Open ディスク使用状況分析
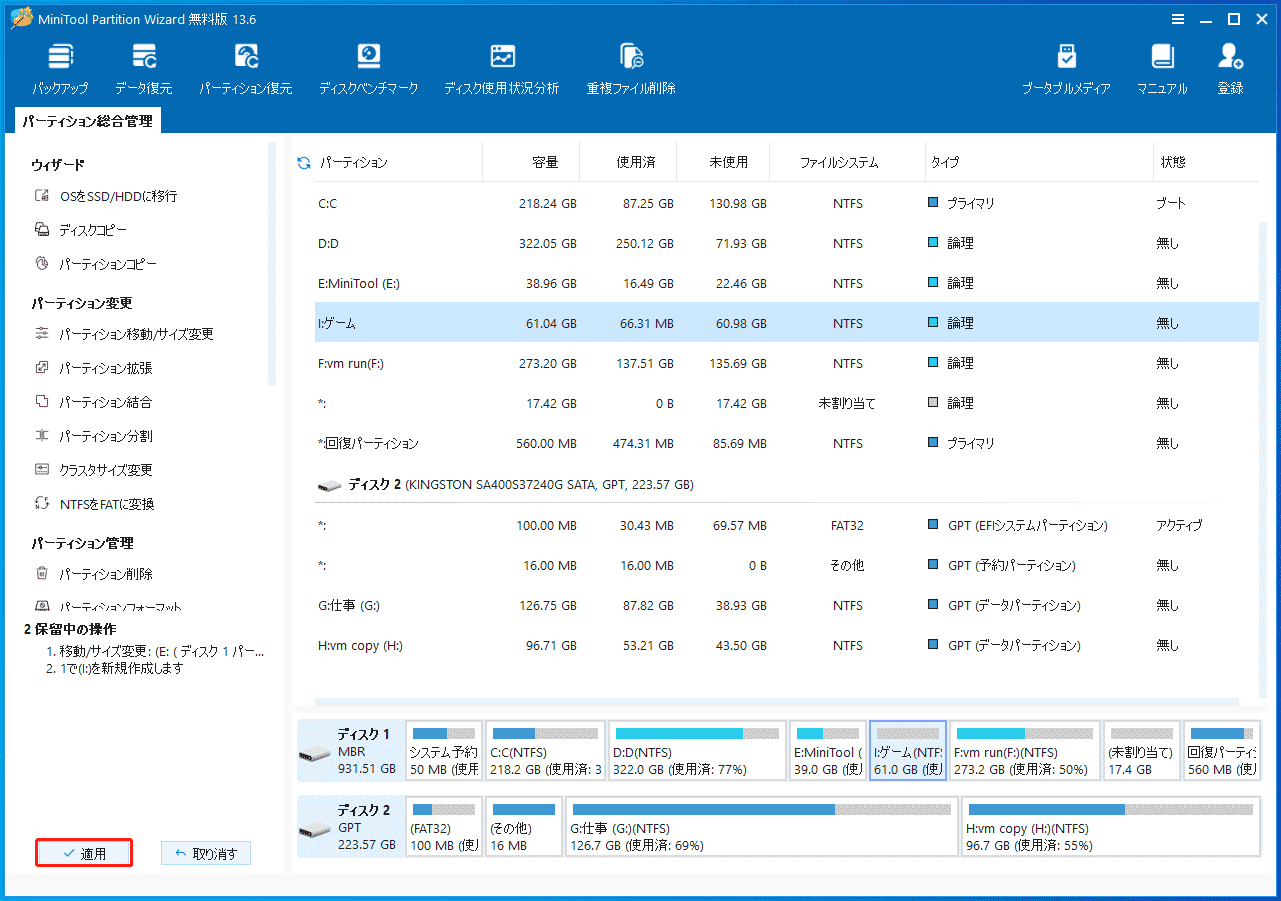The height and width of the screenshot is (901, 1281). click(501, 69)
